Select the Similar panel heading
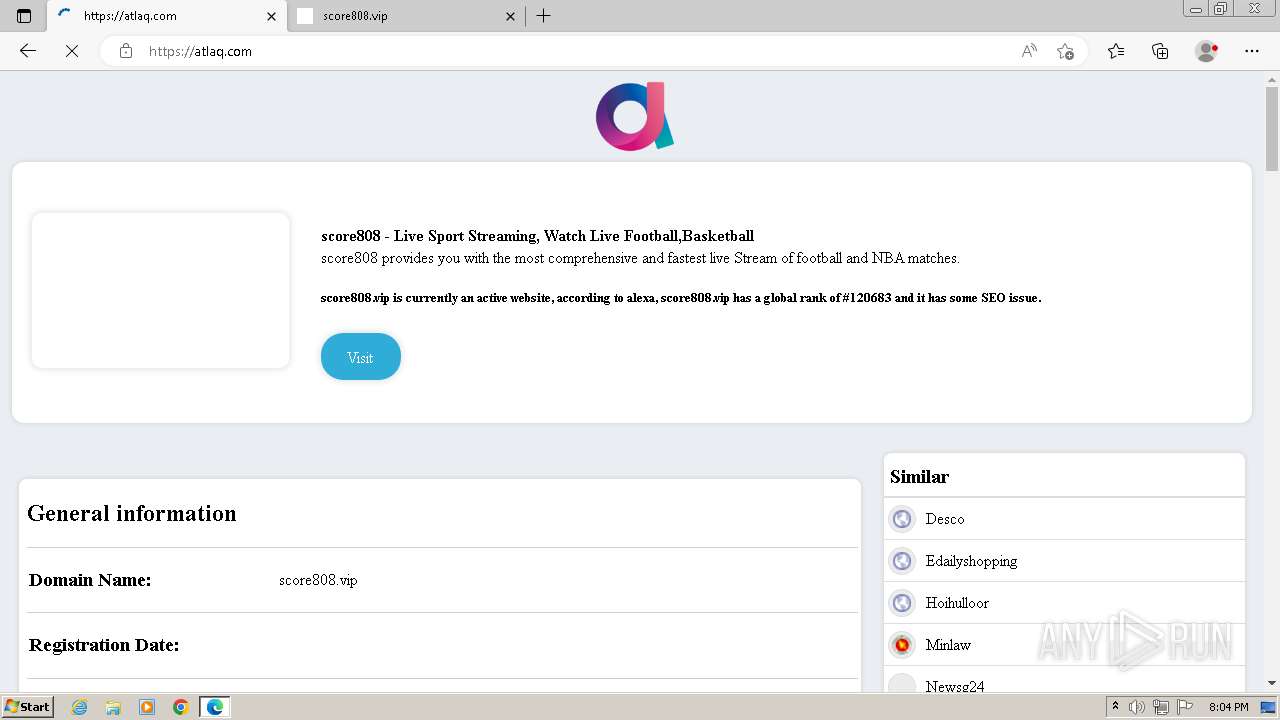The image size is (1280, 720). [919, 477]
